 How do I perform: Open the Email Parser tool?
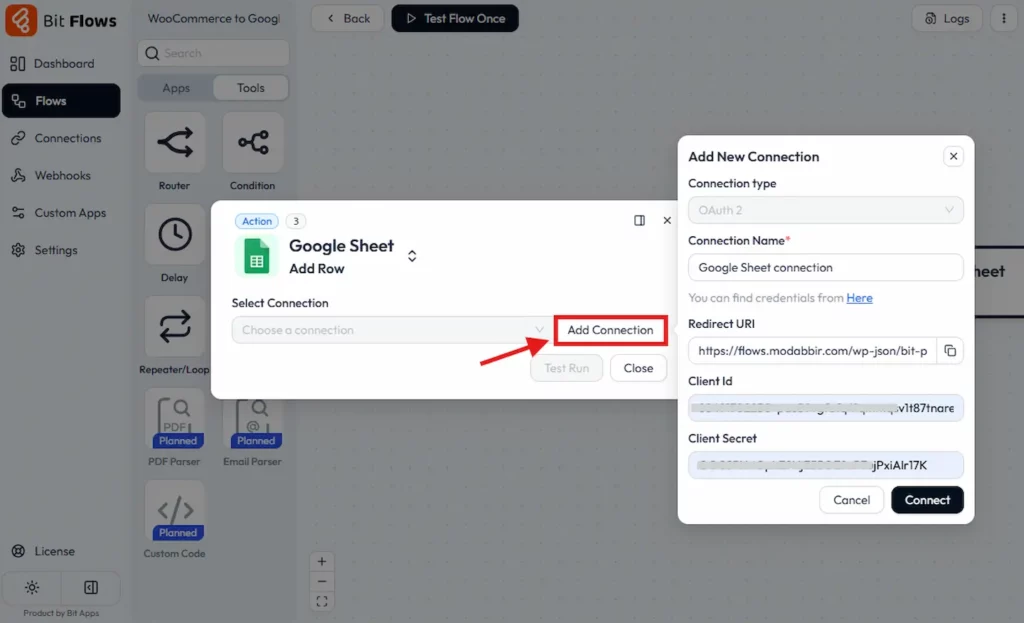(x=254, y=420)
